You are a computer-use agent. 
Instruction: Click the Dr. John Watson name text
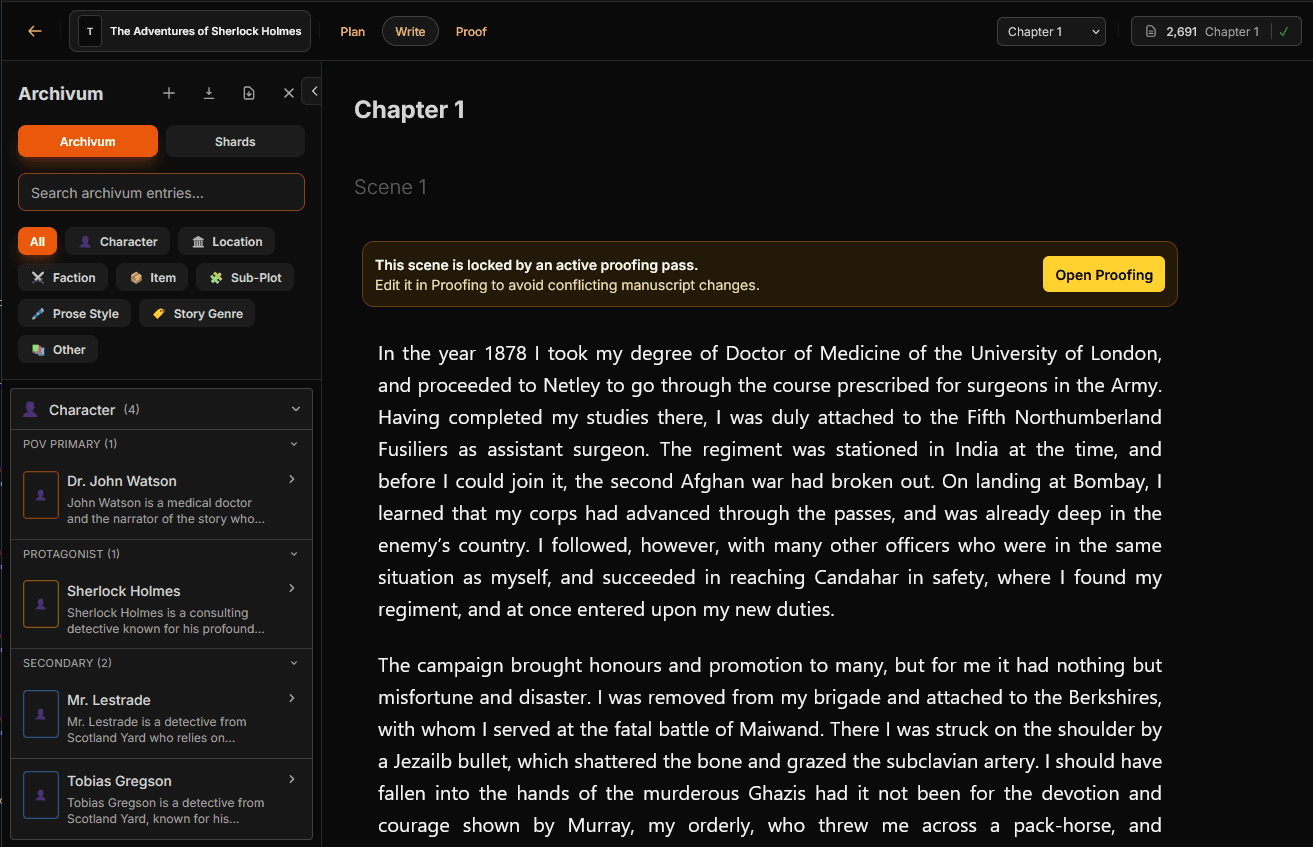click(x=122, y=481)
